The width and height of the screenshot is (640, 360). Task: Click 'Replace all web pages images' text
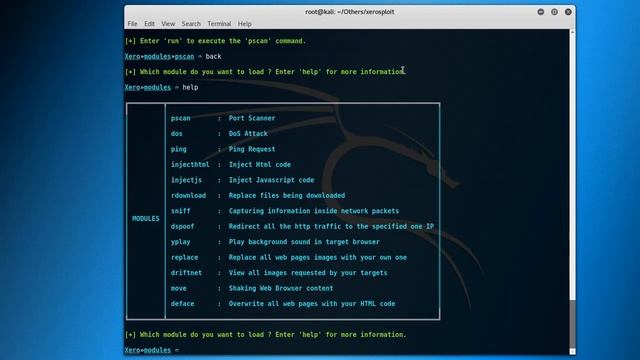pos(283,258)
